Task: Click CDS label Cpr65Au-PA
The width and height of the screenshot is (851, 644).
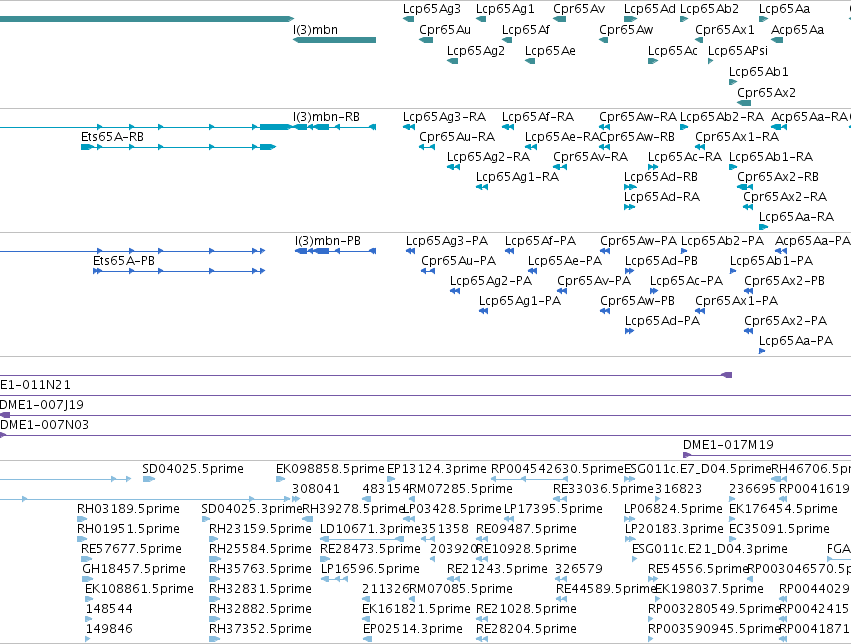Action: (459, 261)
